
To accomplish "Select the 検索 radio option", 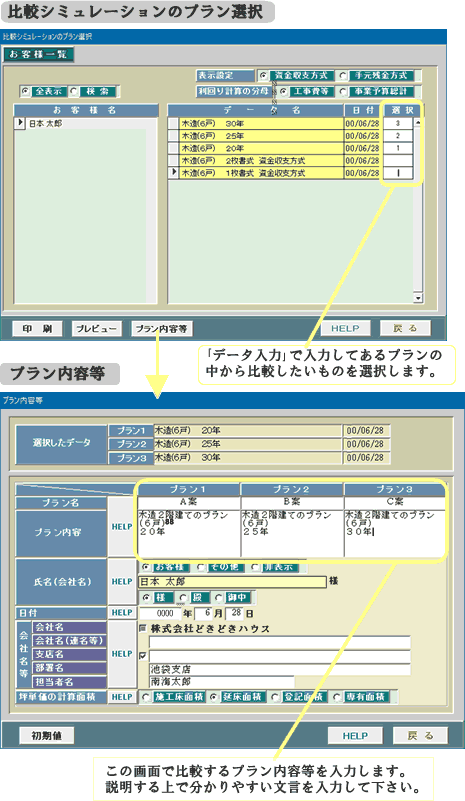I will tap(74, 91).
